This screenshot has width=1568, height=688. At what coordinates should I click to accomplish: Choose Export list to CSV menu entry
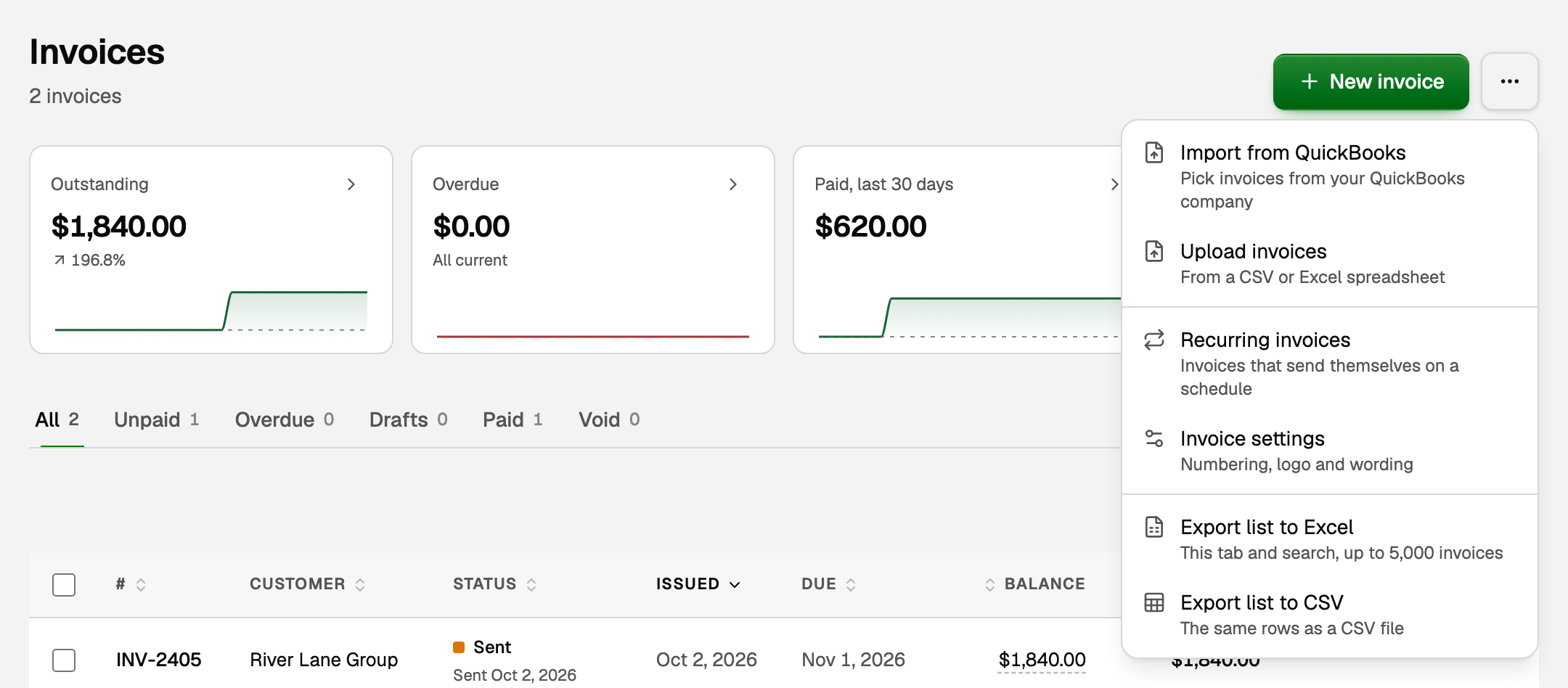1329,615
